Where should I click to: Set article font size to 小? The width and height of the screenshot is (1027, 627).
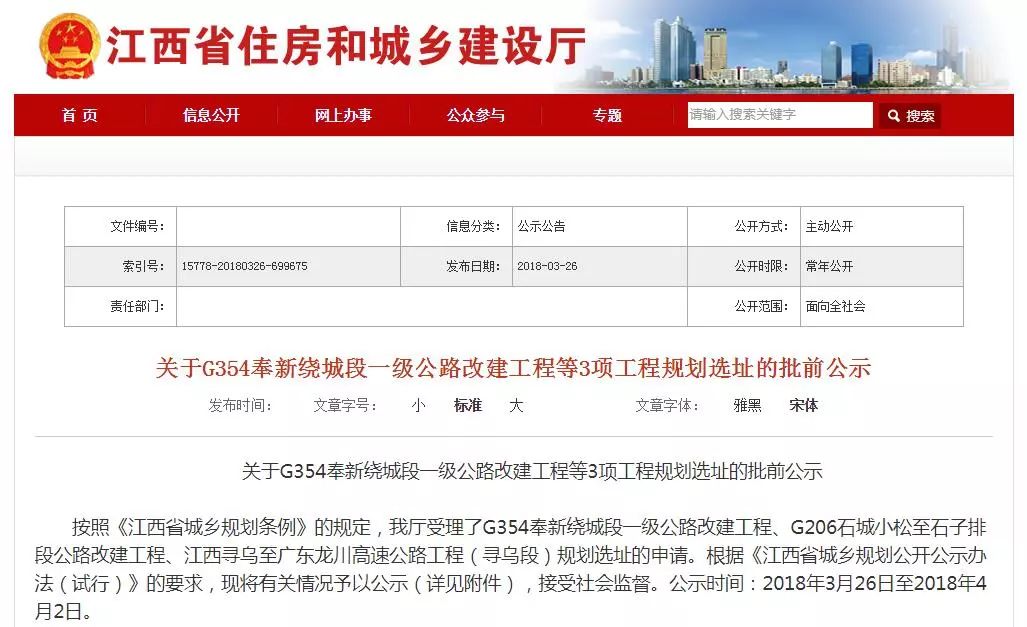[x=417, y=406]
